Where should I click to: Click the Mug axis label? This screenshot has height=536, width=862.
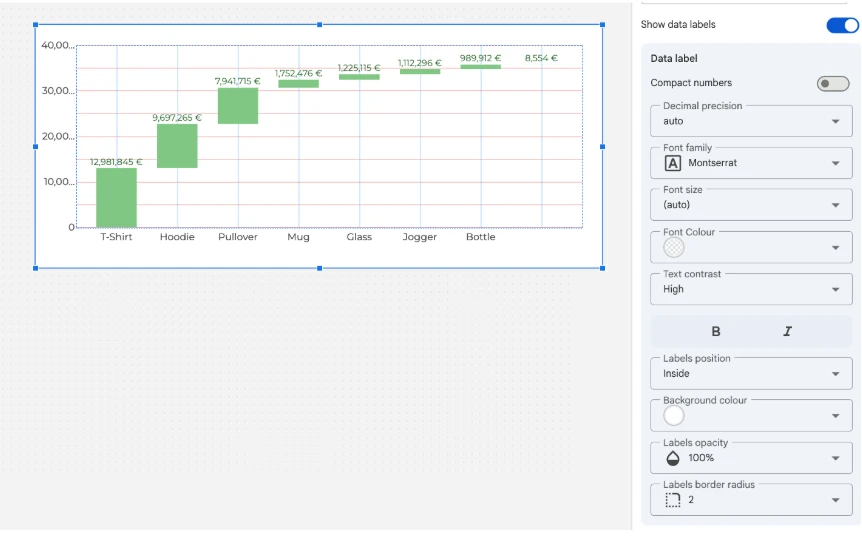pyautogui.click(x=299, y=237)
